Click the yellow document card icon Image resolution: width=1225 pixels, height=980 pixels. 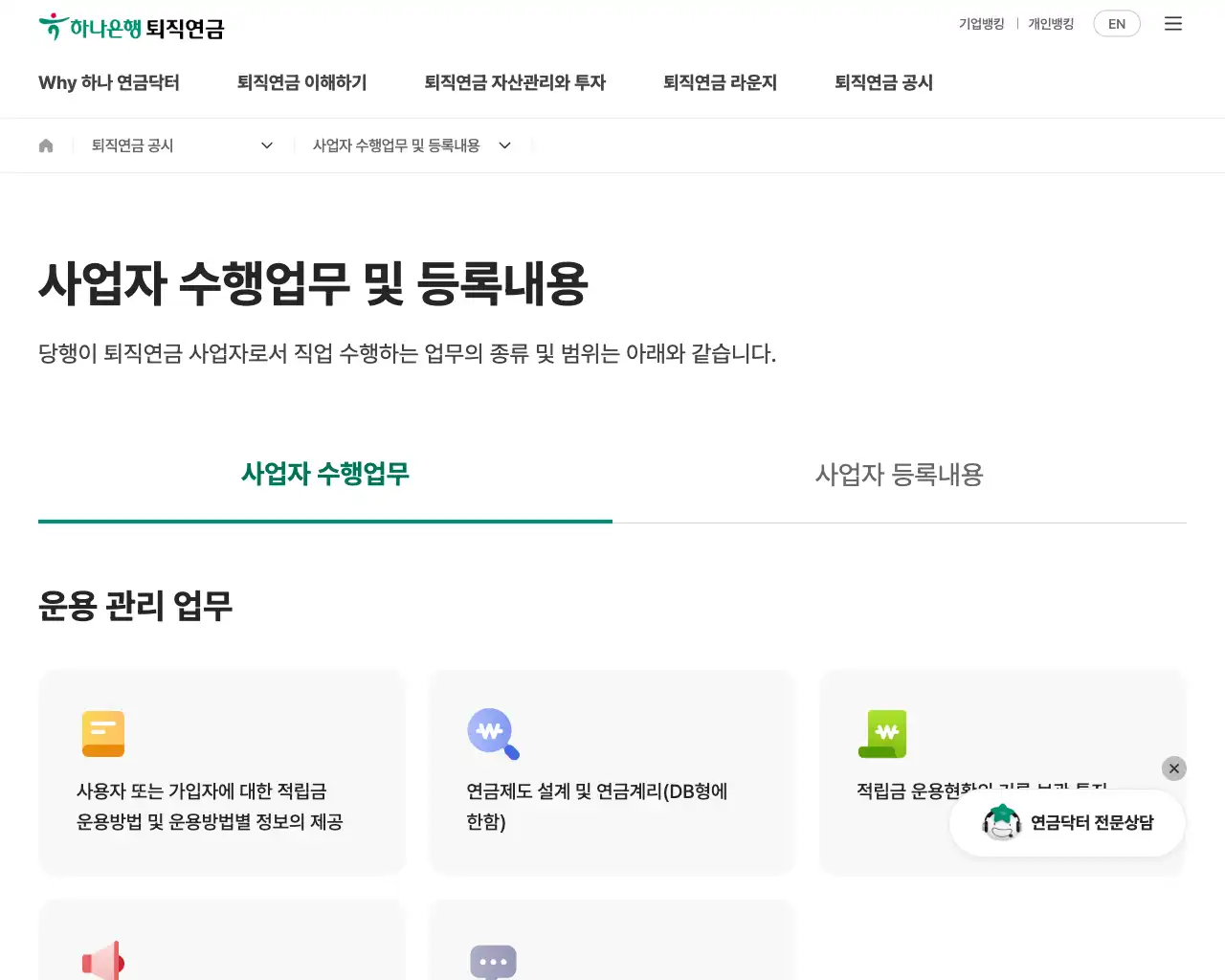pyautogui.click(x=103, y=734)
